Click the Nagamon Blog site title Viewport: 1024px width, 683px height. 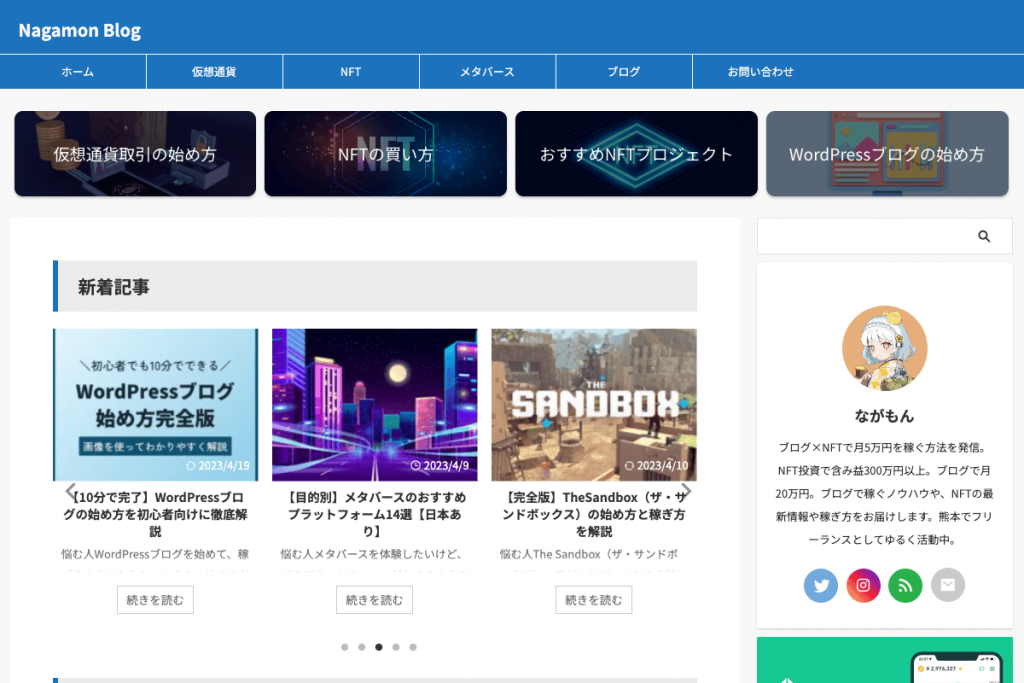[78, 29]
